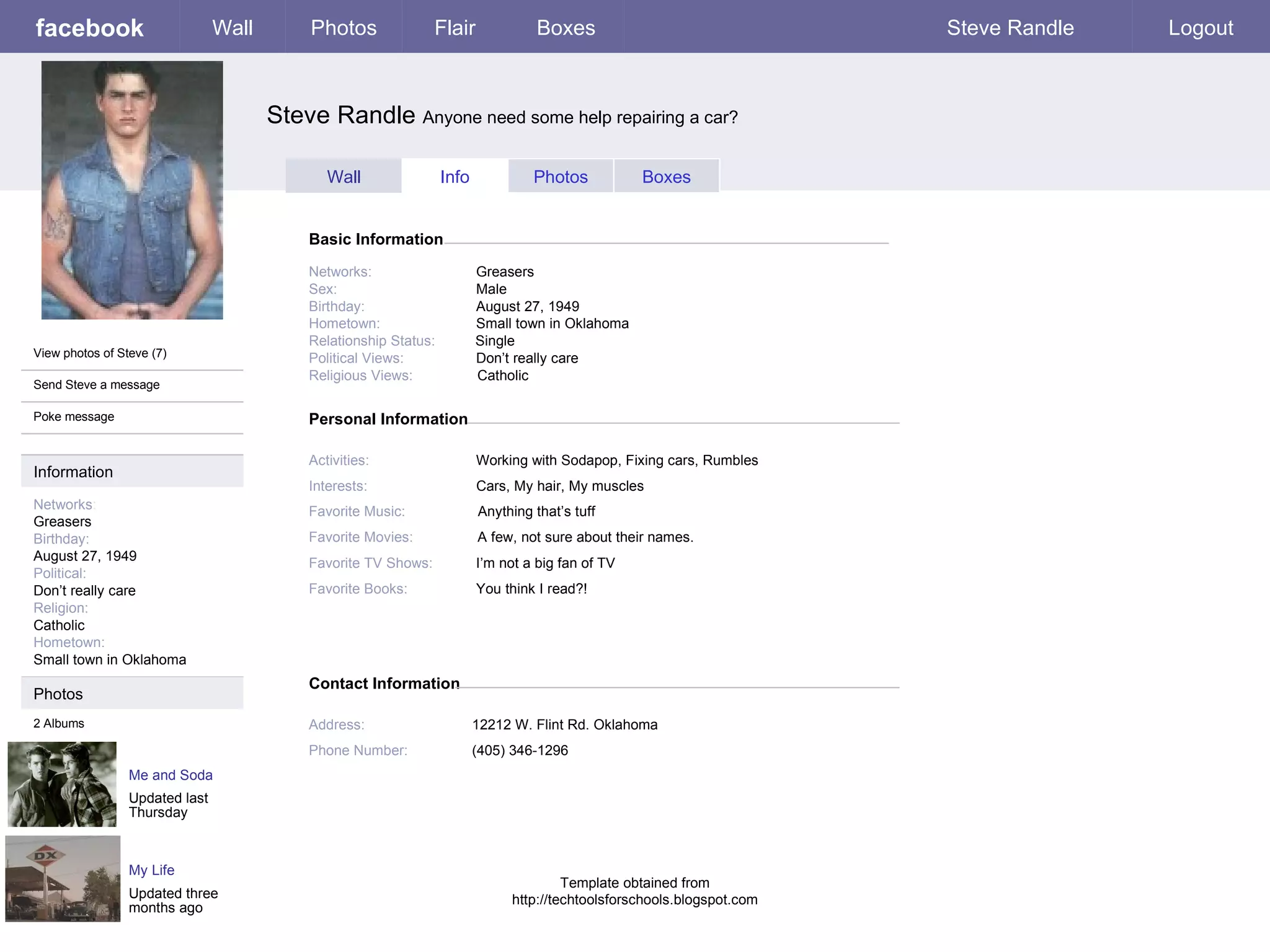Open Boxes in top navigation bar
The height and width of the screenshot is (952, 1270).
tap(566, 28)
